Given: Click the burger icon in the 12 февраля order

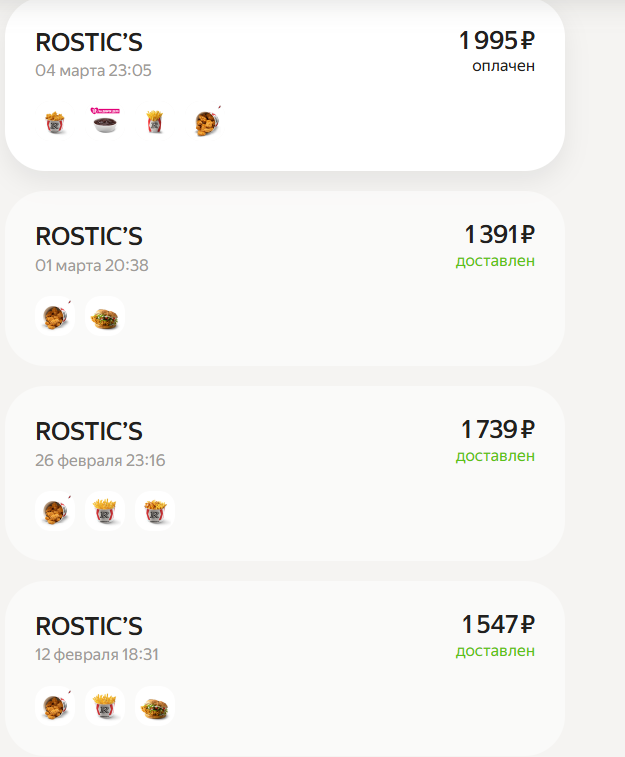Looking at the screenshot, I should (155, 707).
